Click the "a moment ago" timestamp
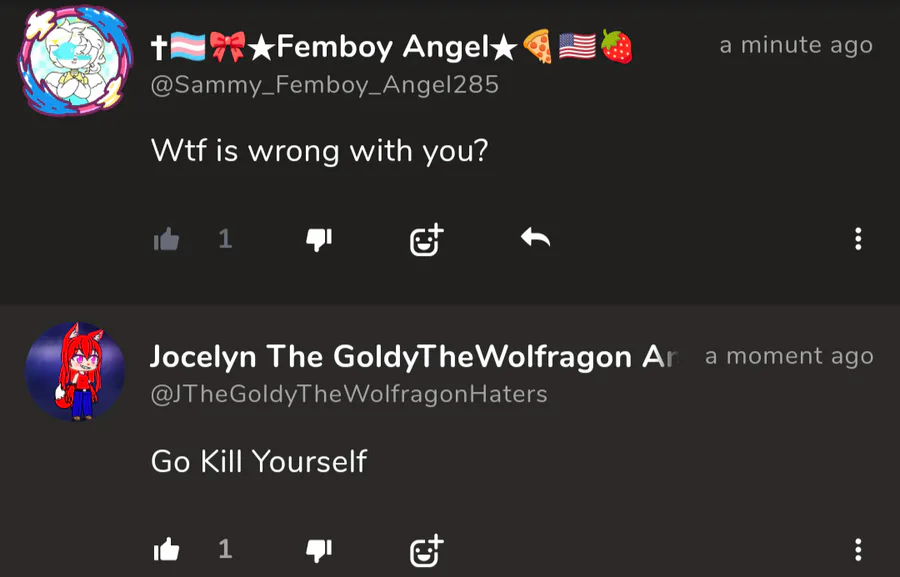 789,357
